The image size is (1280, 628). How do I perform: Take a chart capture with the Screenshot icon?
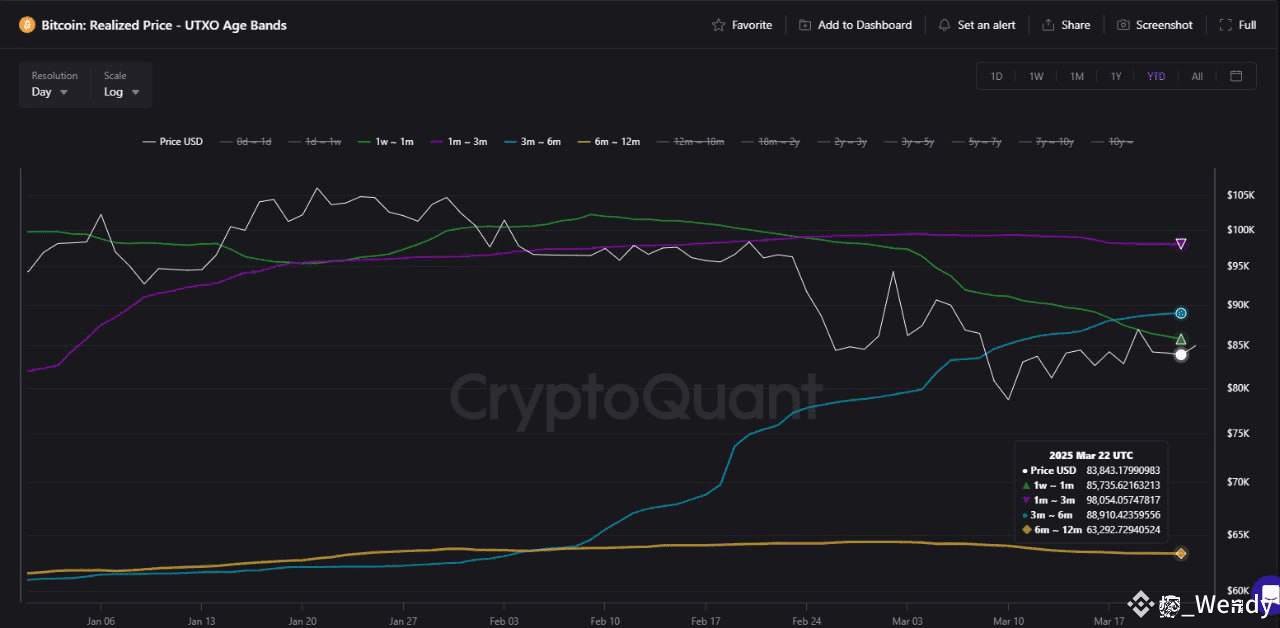(x=1122, y=25)
